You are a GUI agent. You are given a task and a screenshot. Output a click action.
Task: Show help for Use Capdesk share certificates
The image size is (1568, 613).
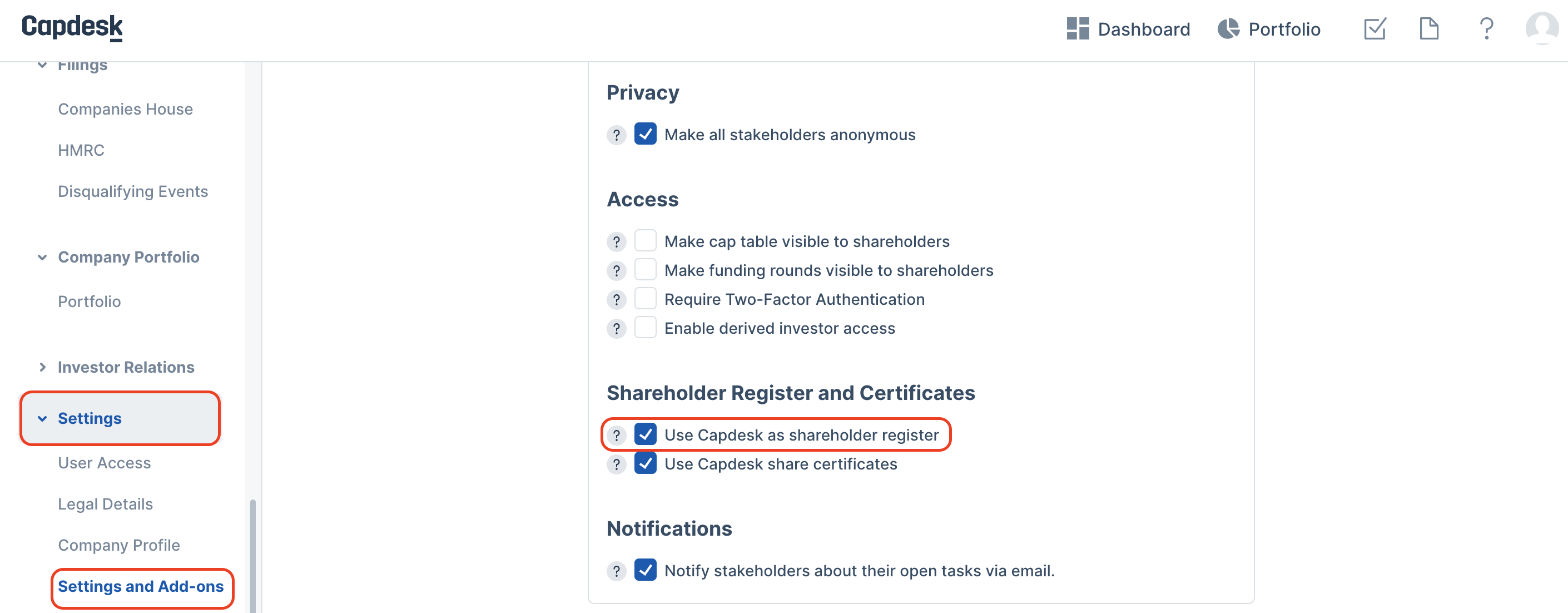tap(616, 464)
